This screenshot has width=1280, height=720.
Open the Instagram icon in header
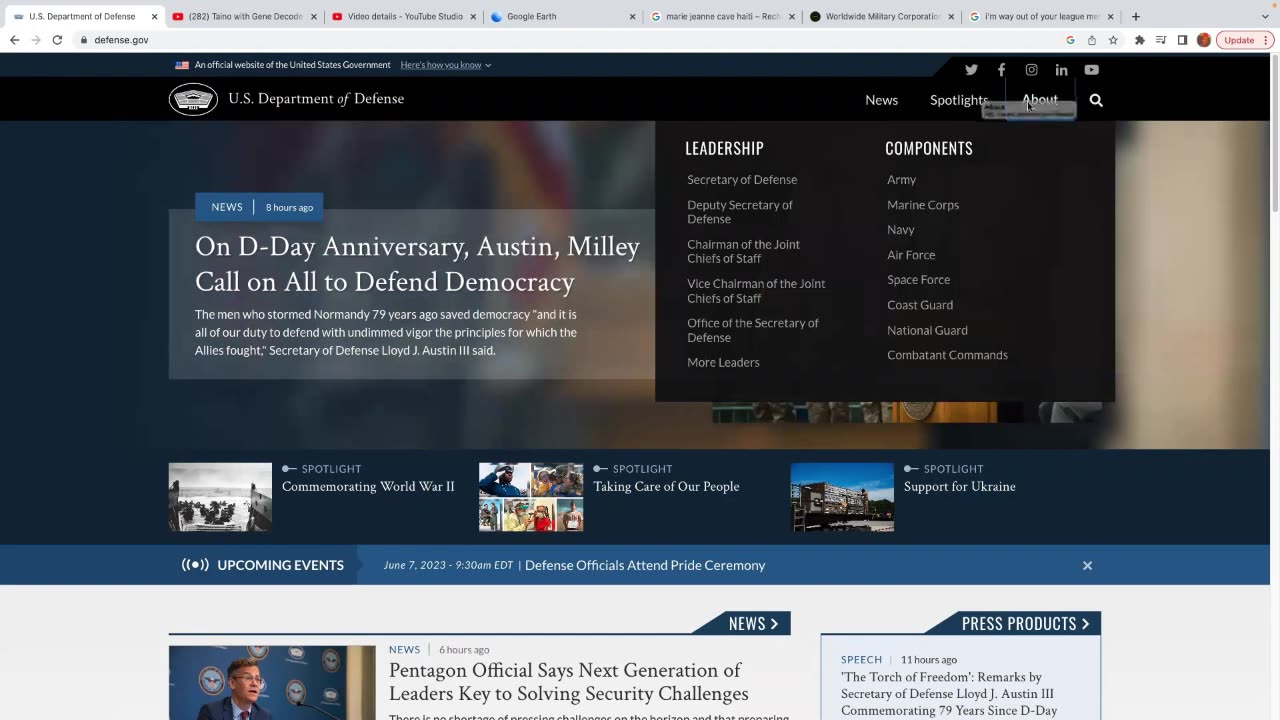point(1031,70)
